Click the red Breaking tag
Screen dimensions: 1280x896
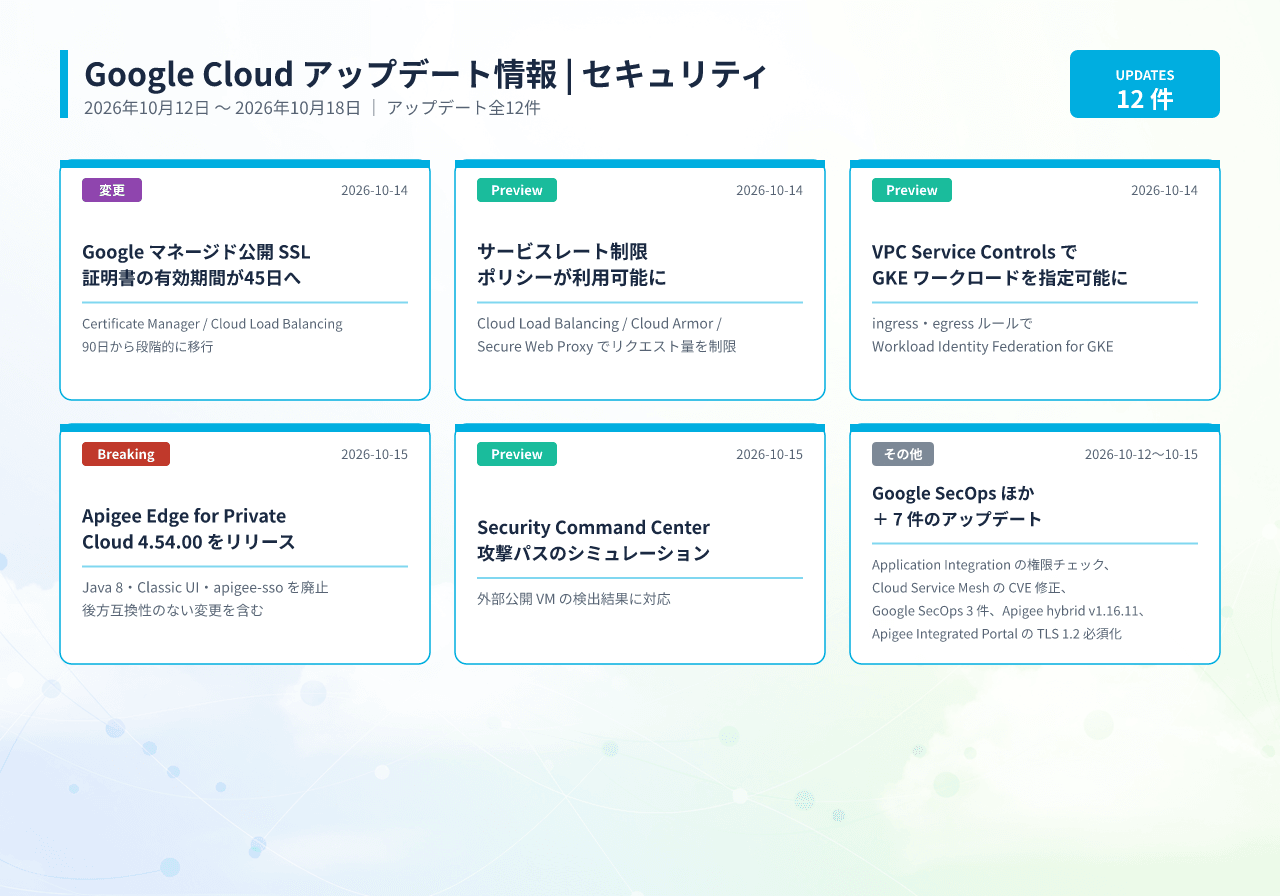(x=126, y=454)
